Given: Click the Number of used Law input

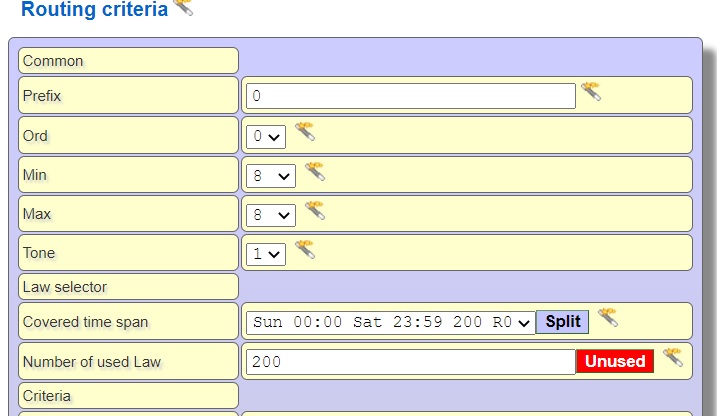Looking at the screenshot, I should pyautogui.click(x=410, y=362).
